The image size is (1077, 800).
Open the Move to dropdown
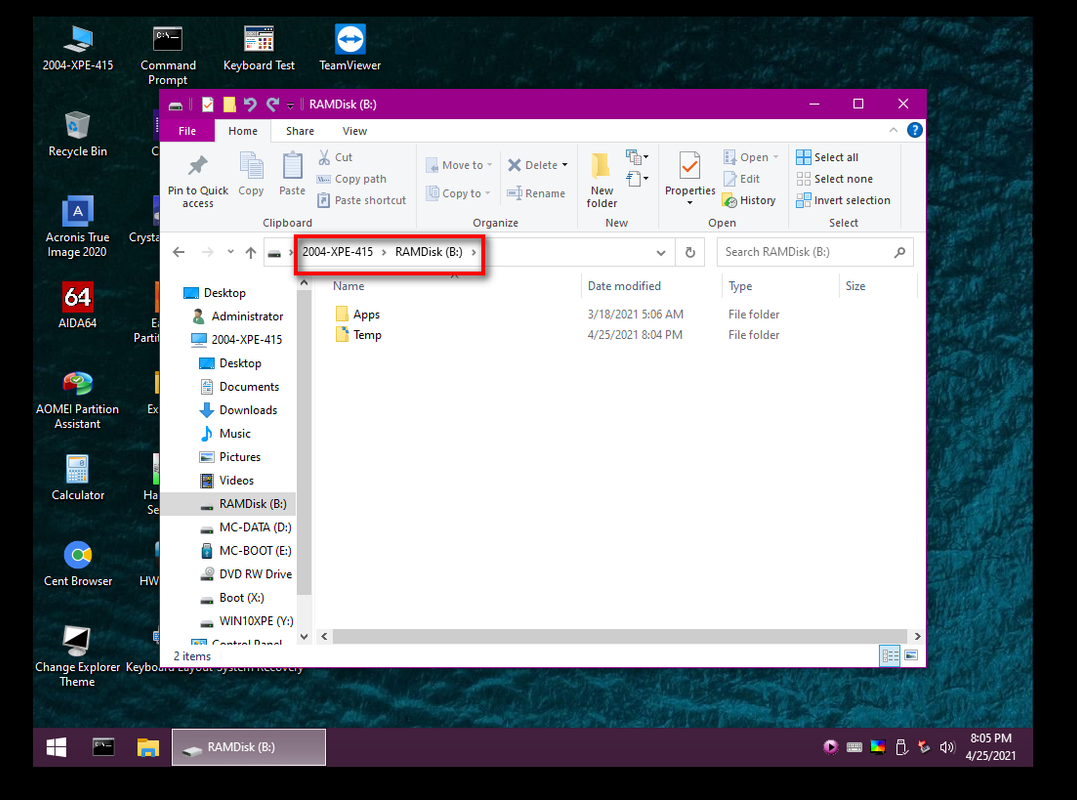[x=459, y=165]
